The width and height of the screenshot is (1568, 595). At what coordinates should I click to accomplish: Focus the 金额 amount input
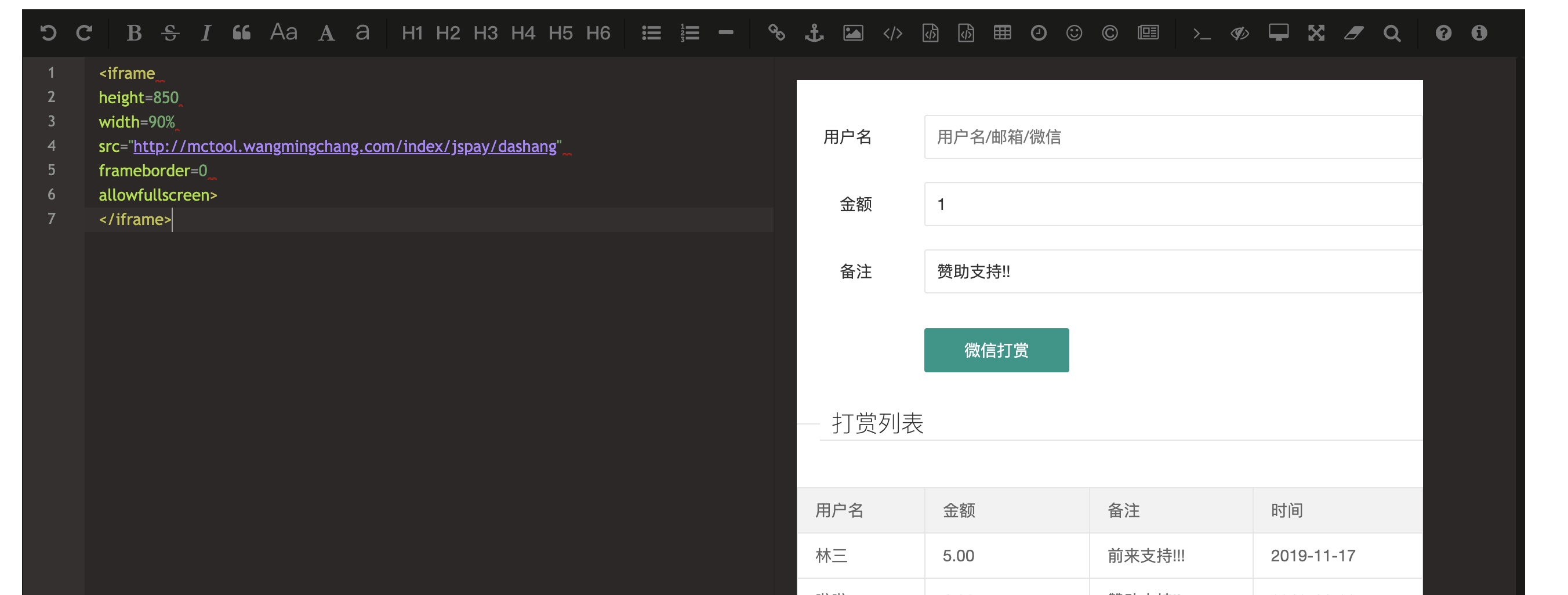click(1173, 204)
